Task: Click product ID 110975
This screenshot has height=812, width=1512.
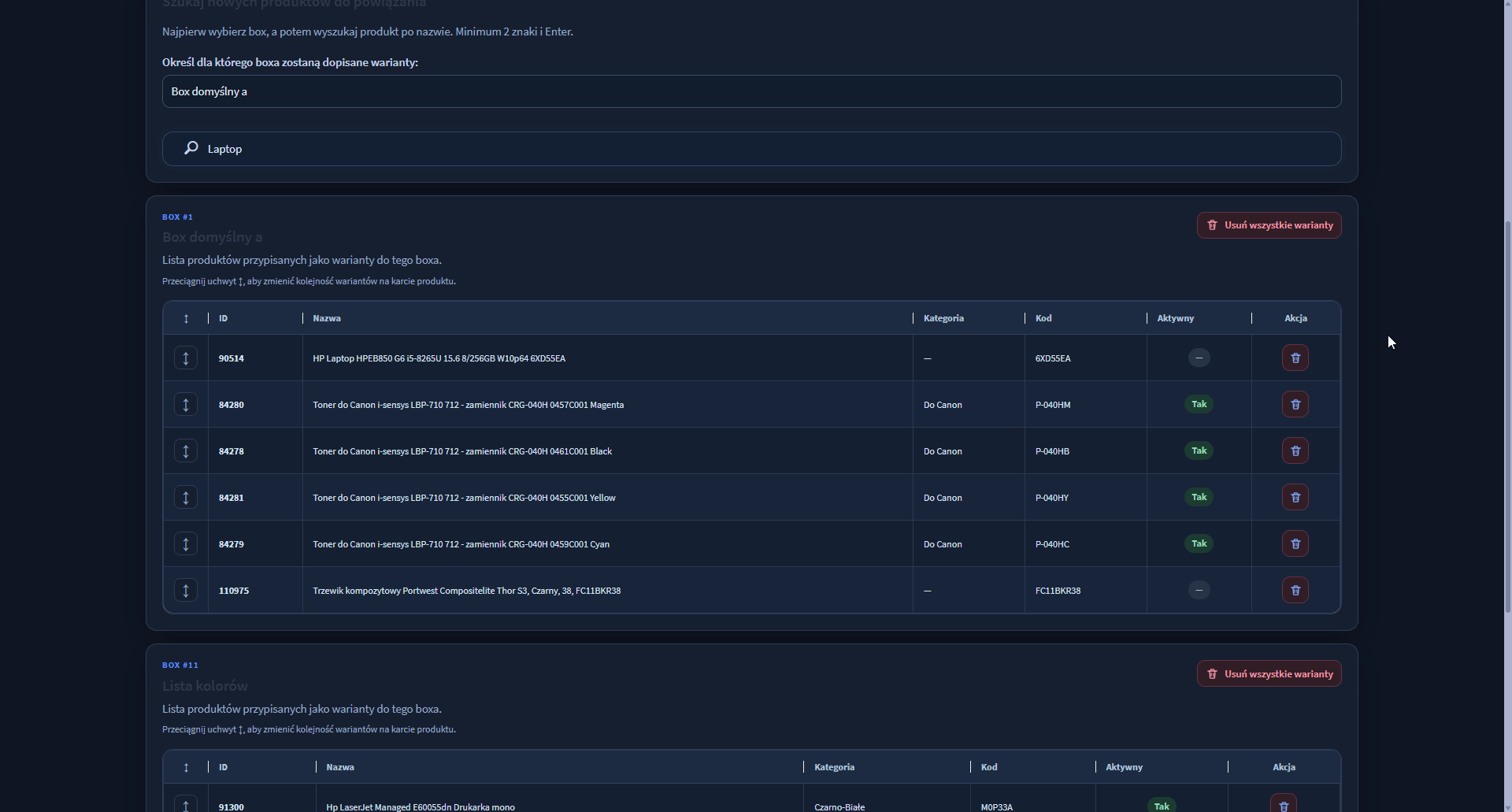Action: click(x=234, y=591)
